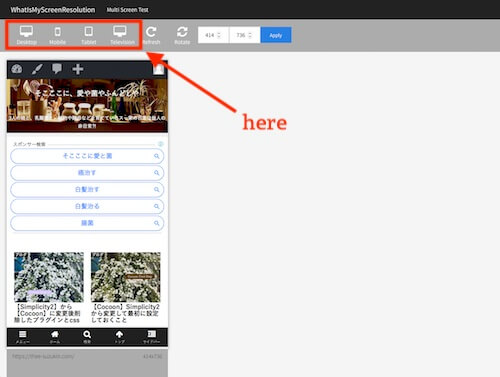
Task: Open the sidebar icon in bottom bar
Action: click(x=152, y=337)
